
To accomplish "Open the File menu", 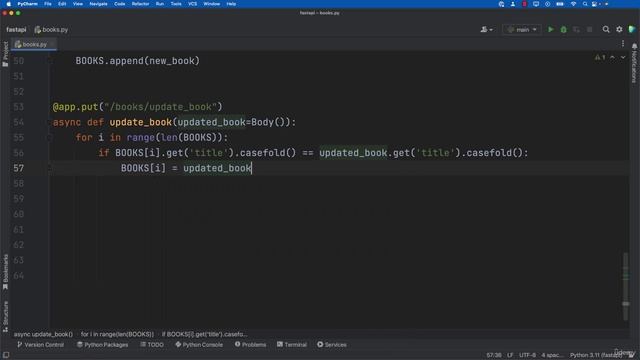I will tap(48, 4).
